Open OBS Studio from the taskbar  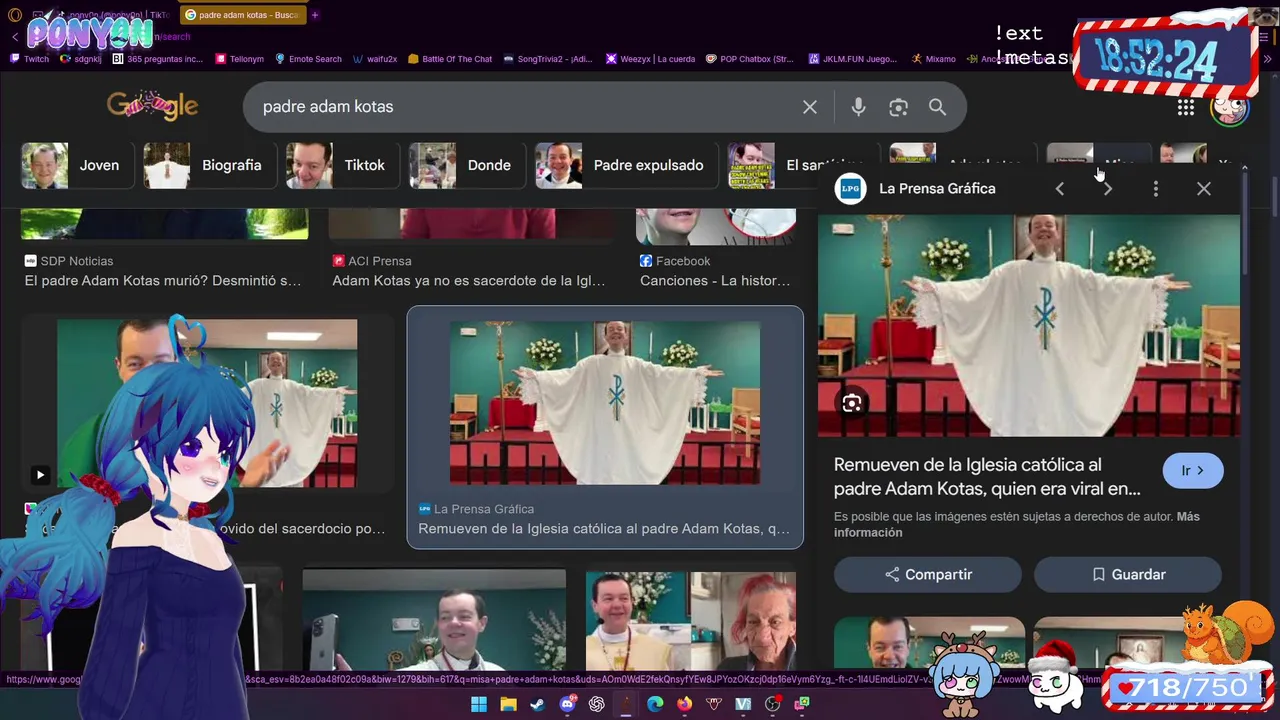(x=772, y=704)
